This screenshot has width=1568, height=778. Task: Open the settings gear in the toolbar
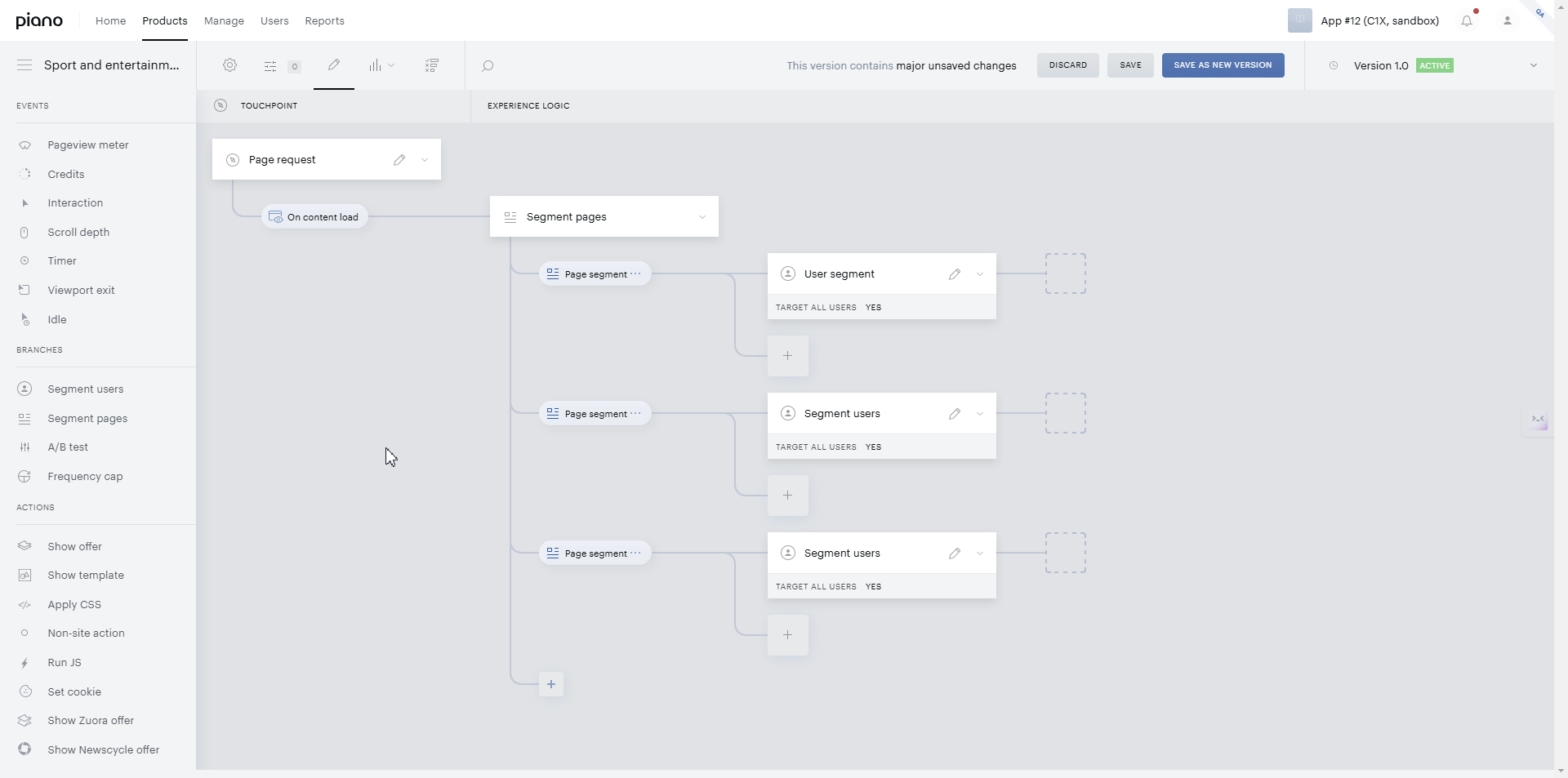point(230,65)
